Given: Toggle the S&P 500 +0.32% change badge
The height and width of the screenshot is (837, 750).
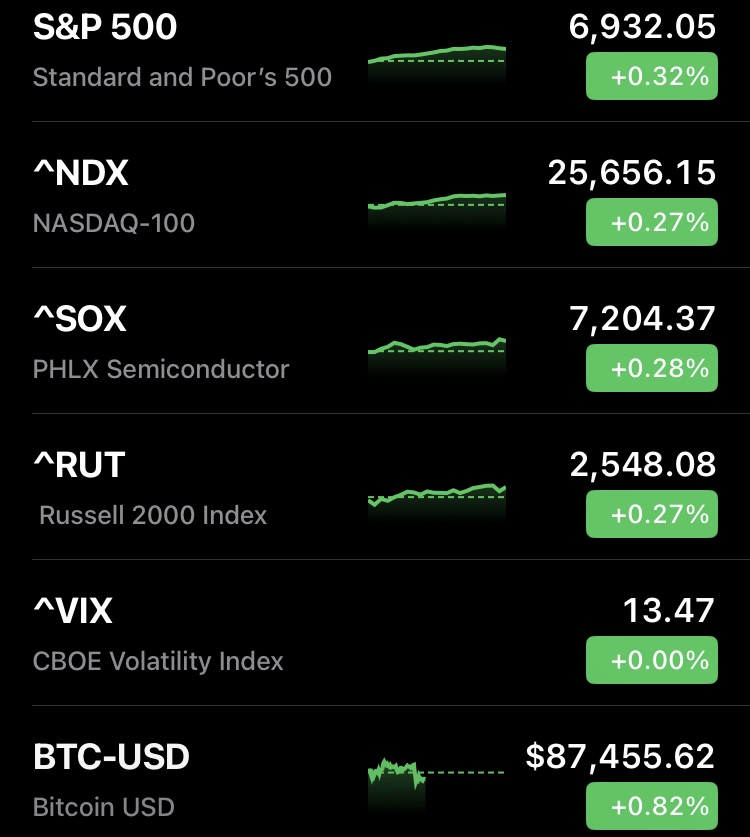Looking at the screenshot, I should coord(651,77).
